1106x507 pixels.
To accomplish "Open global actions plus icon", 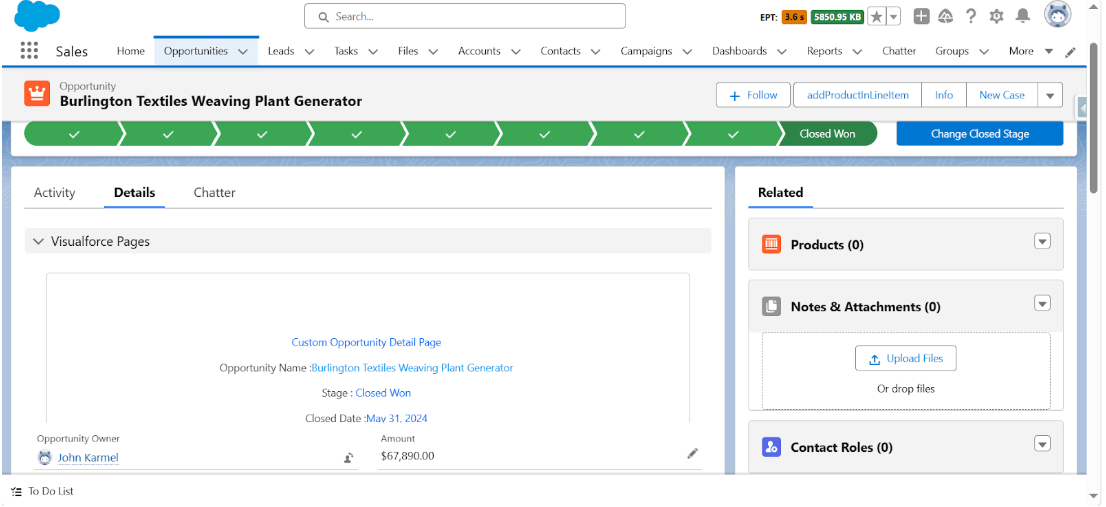I will point(921,16).
